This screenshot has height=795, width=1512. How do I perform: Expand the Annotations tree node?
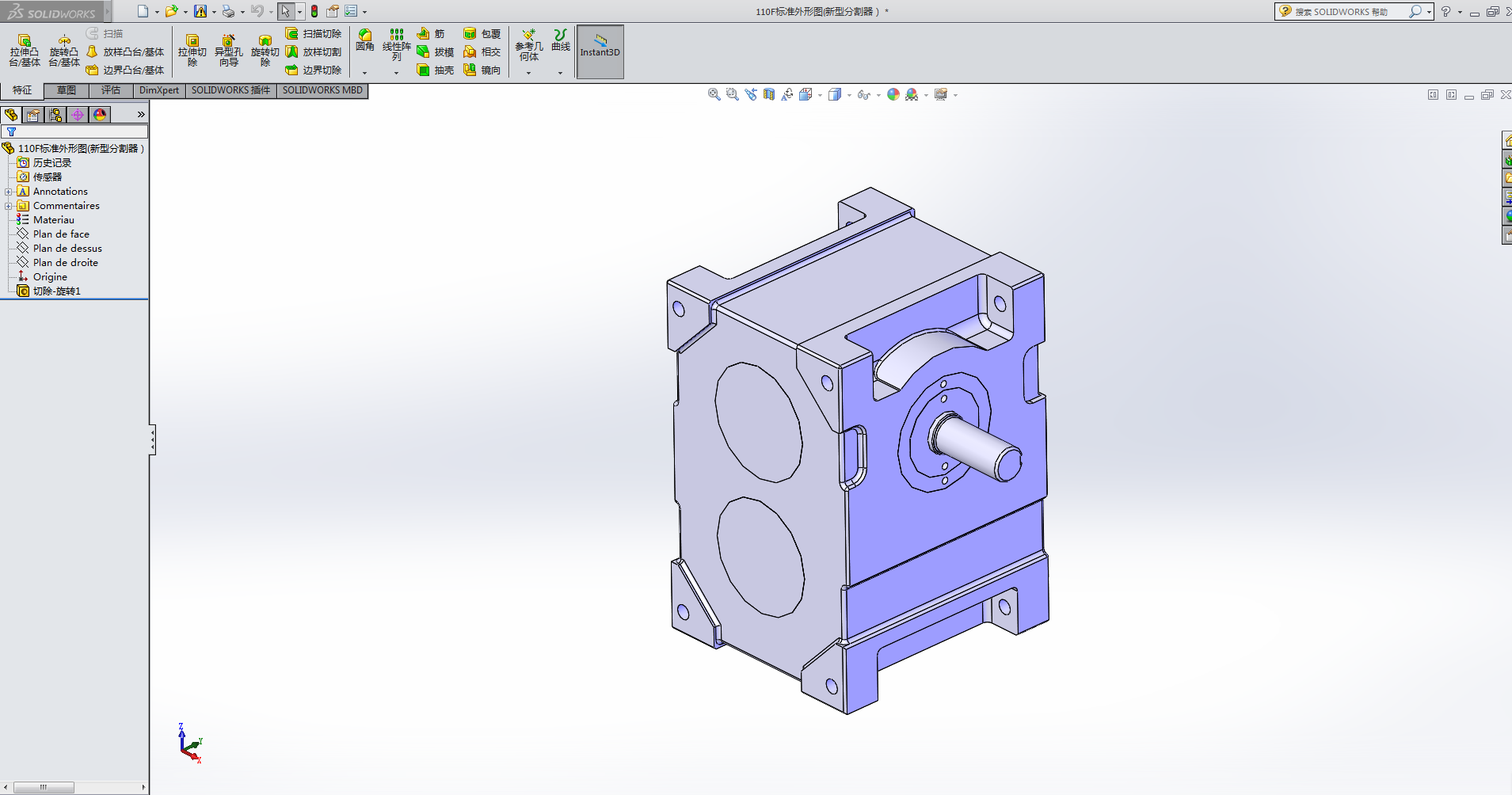click(9, 192)
